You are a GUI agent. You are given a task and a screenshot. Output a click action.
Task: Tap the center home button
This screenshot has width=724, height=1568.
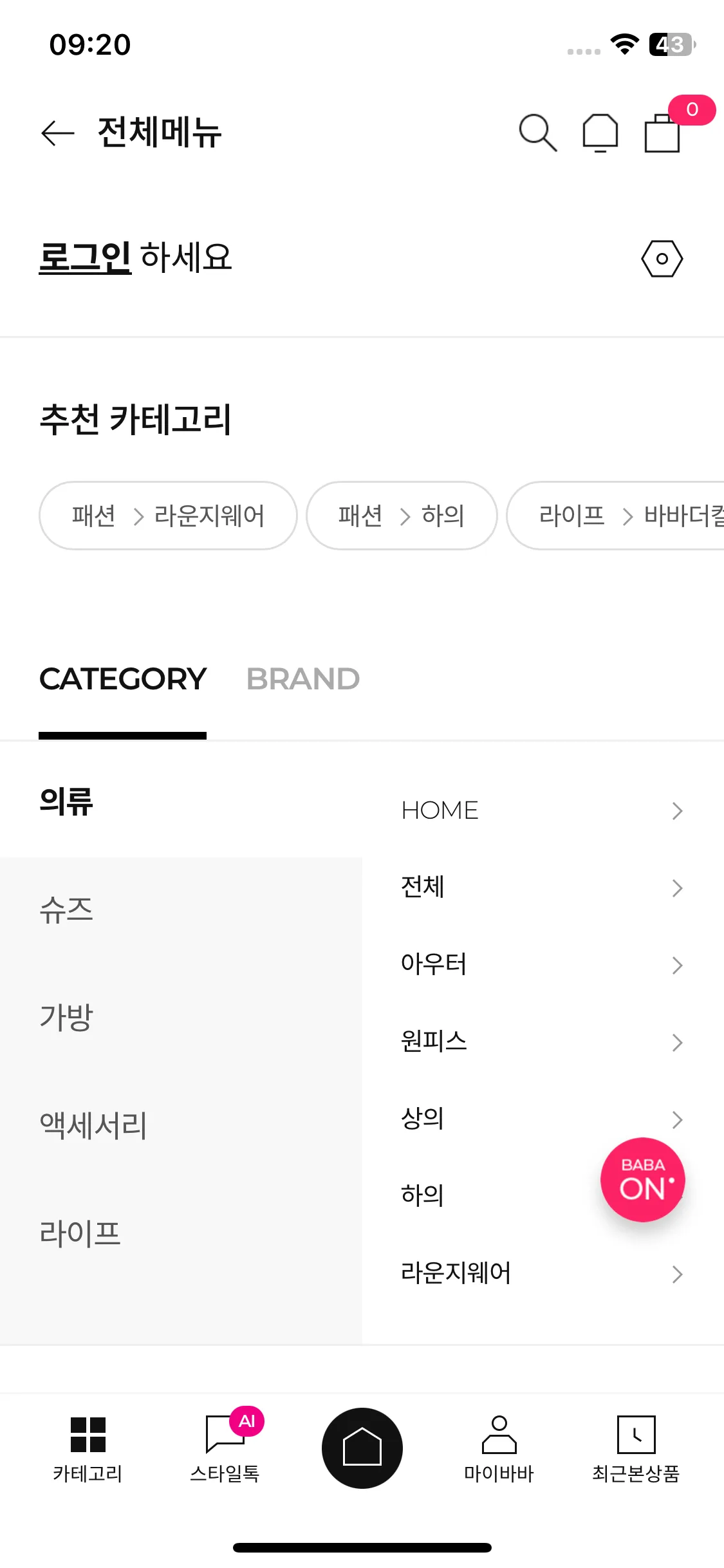[x=362, y=1448]
